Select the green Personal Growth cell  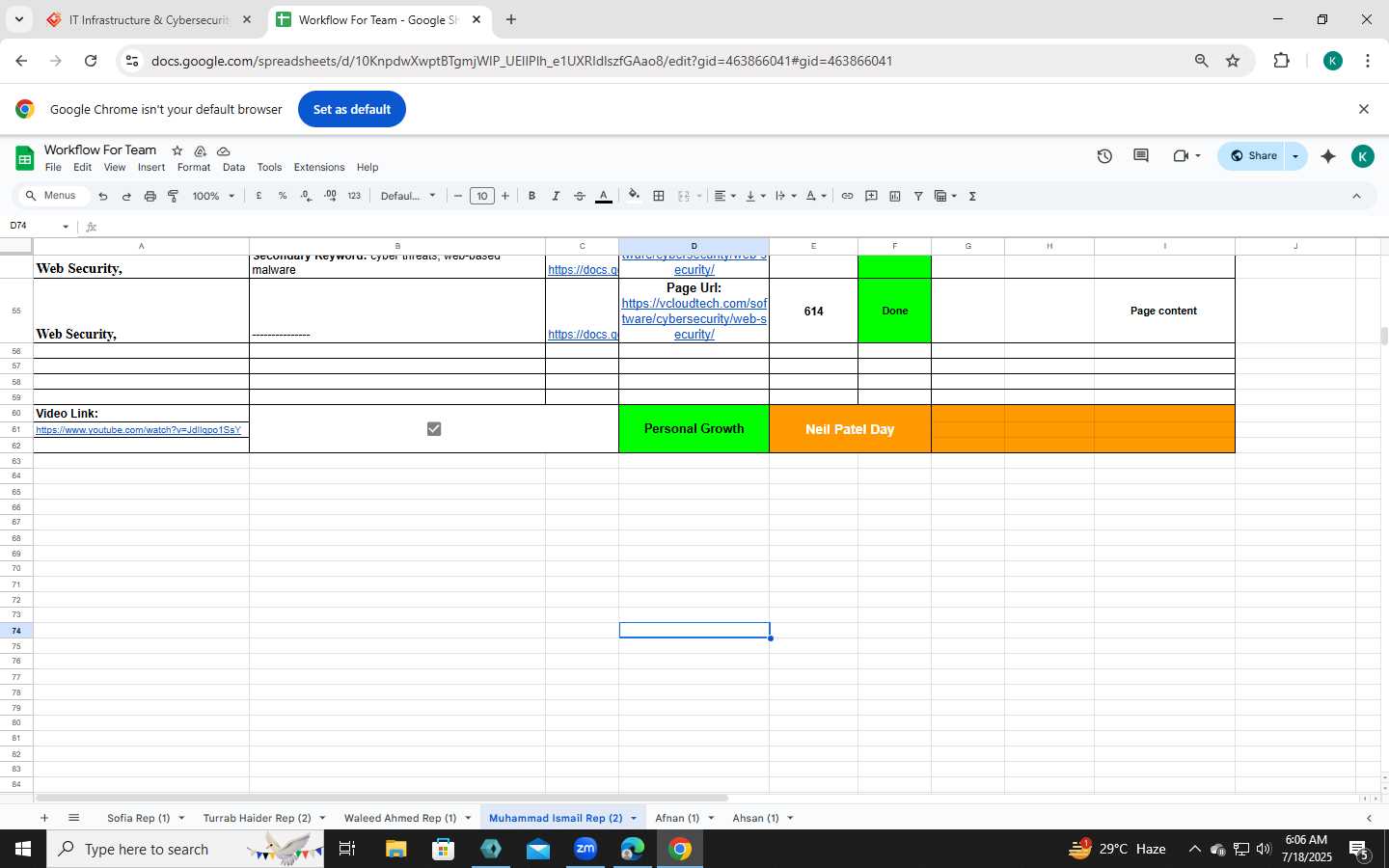[x=694, y=429]
